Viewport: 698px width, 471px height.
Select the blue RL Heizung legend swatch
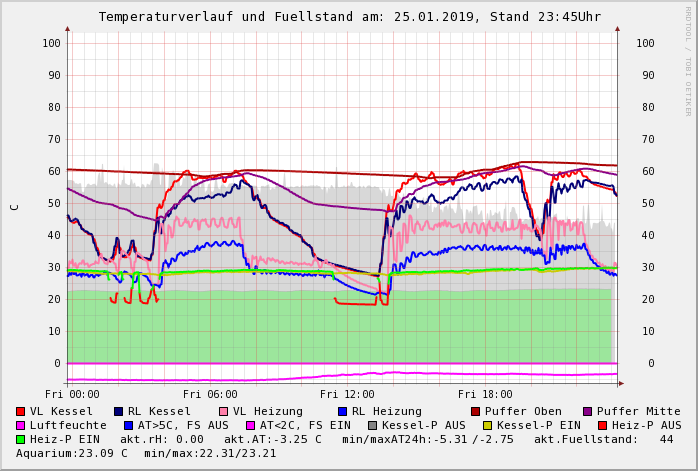pyautogui.click(x=342, y=411)
